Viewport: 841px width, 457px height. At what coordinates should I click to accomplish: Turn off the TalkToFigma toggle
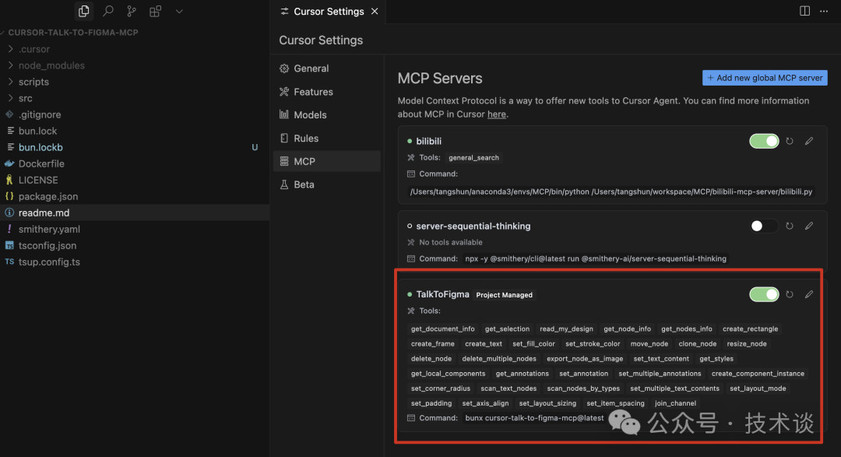pos(764,294)
